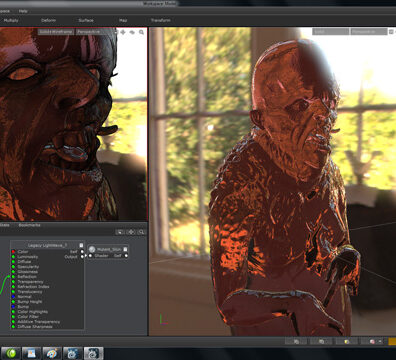
Task: Open the fourth taskbar application icon
Action: pyautogui.click(x=73, y=353)
